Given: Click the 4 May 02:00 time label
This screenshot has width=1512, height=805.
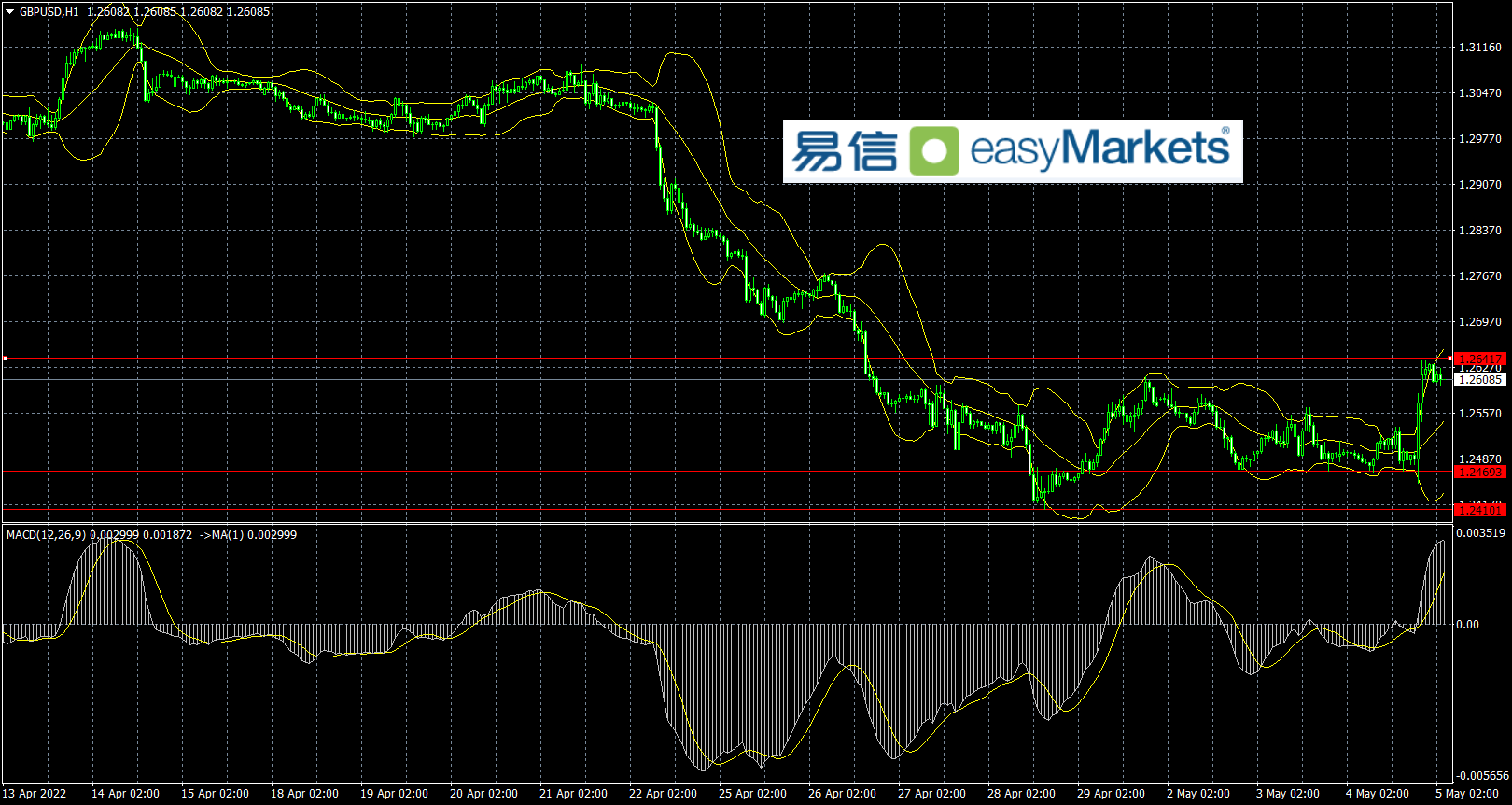Looking at the screenshot, I should 1377,794.
